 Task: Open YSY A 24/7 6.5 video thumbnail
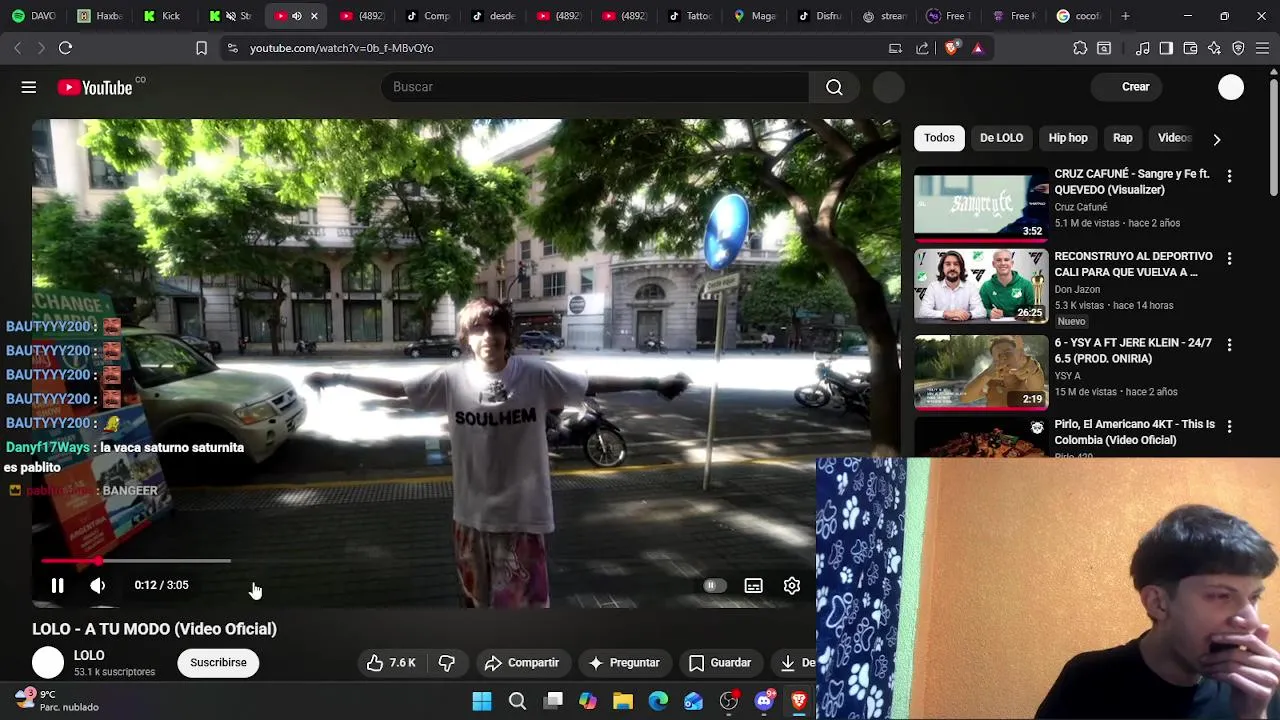[x=981, y=372]
